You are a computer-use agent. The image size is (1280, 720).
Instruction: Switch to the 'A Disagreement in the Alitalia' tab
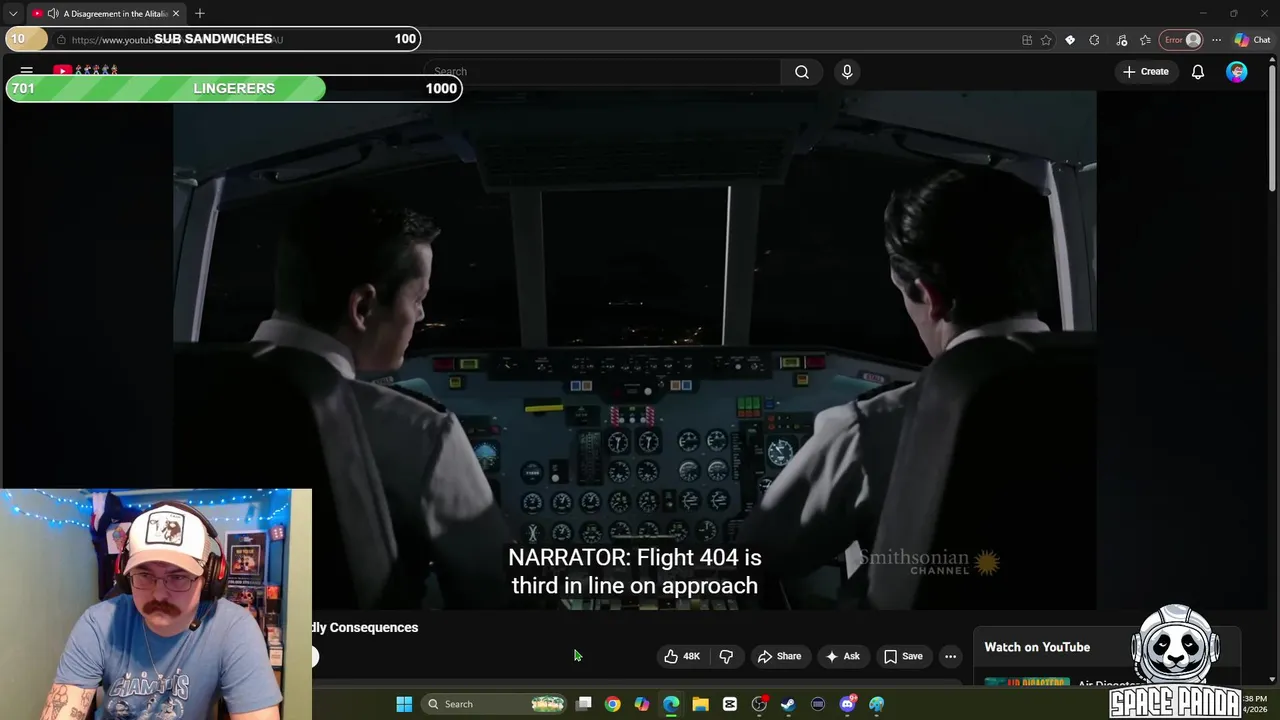pos(106,13)
